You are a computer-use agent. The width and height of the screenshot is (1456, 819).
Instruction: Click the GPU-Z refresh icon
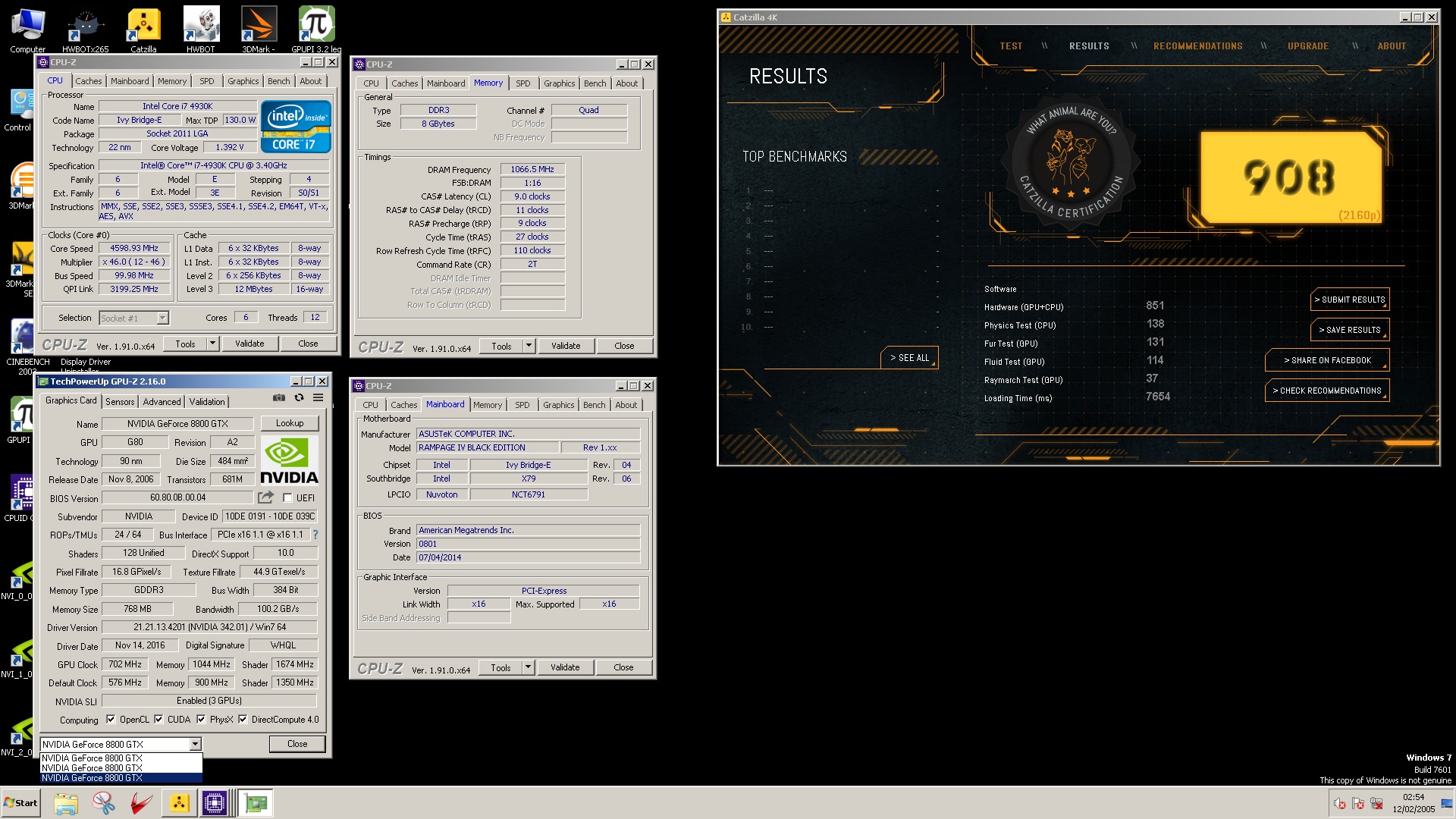tap(299, 398)
